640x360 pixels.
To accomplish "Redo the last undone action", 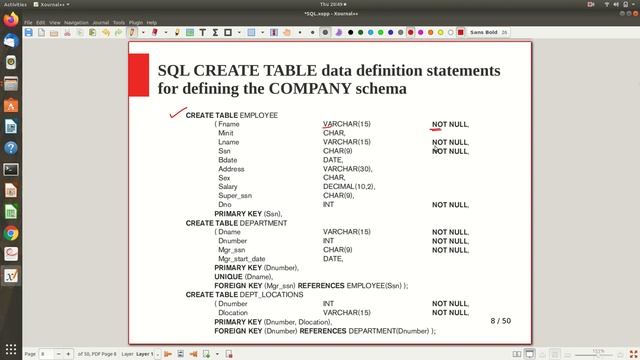I will [118, 32].
